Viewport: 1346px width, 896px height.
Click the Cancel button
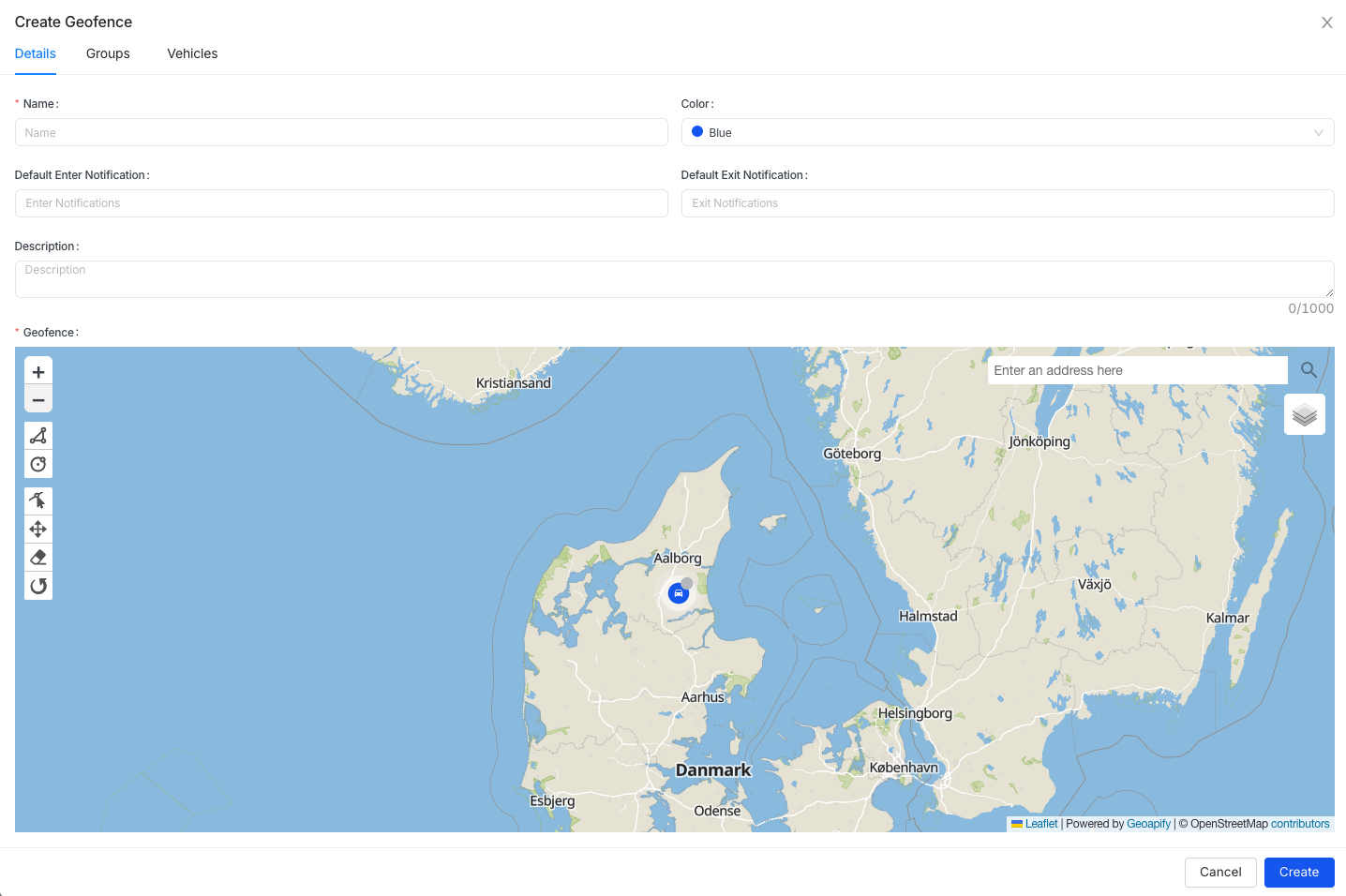coord(1220,872)
